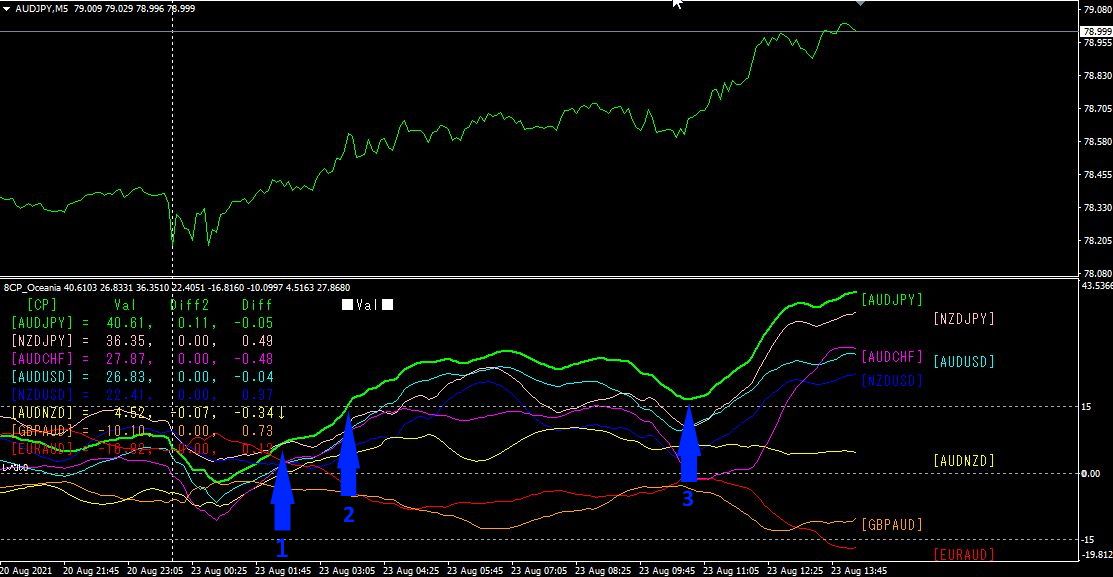The image size is (1113, 577).
Task: Toggle the white square left of Val
Action: coord(347,304)
